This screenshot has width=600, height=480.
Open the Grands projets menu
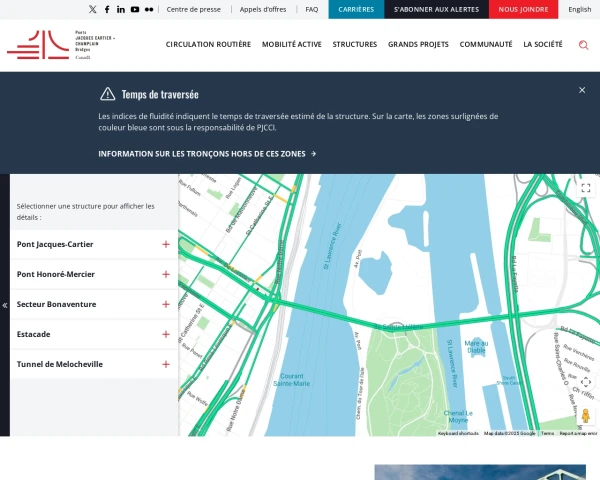pos(418,45)
